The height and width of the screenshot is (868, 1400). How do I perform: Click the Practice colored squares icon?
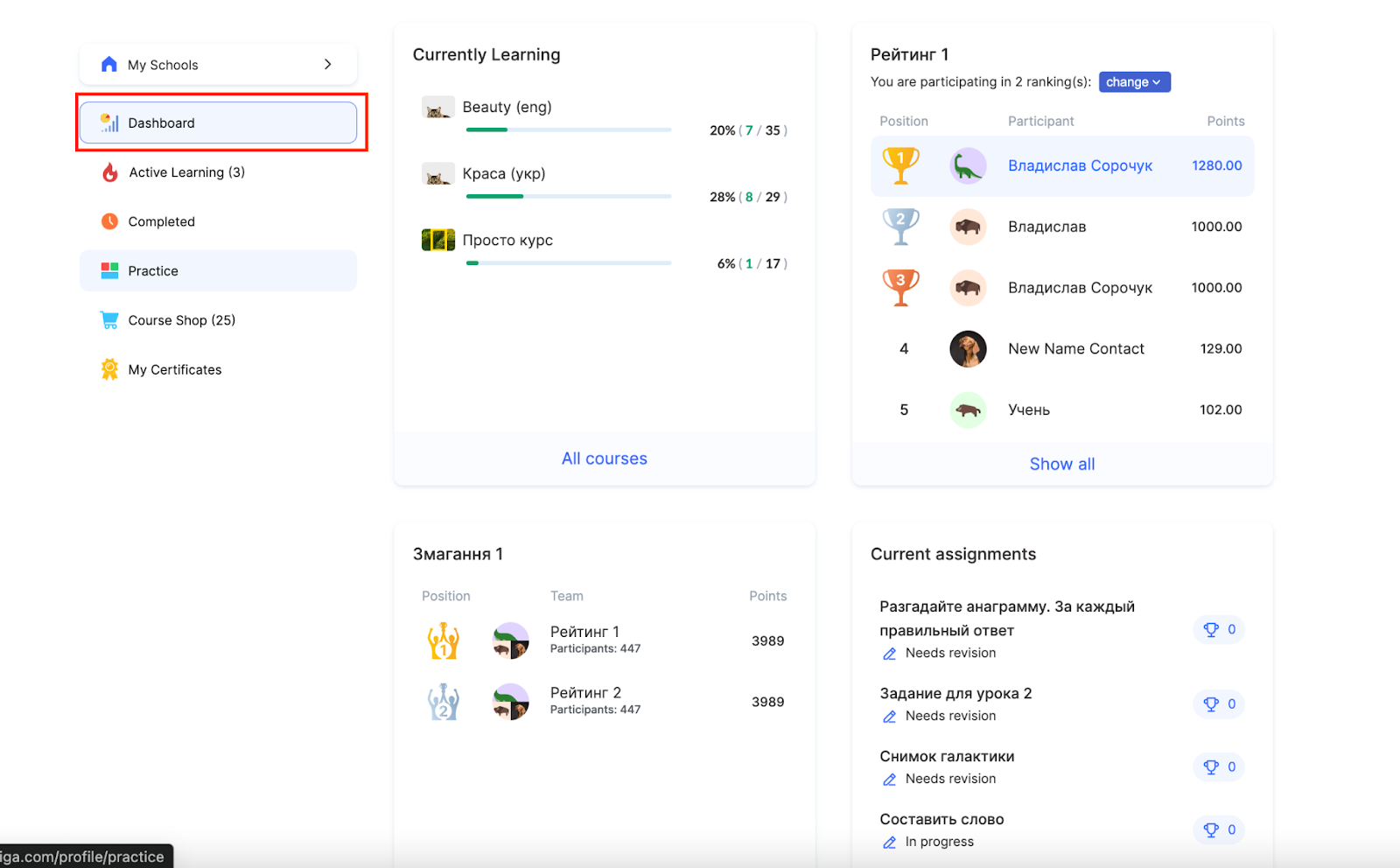pos(109,271)
